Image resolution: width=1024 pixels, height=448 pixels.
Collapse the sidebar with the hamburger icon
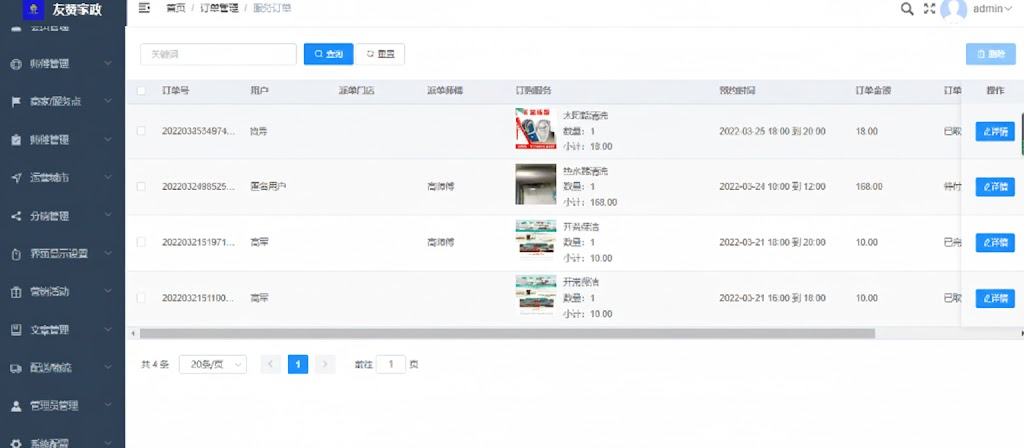click(145, 8)
